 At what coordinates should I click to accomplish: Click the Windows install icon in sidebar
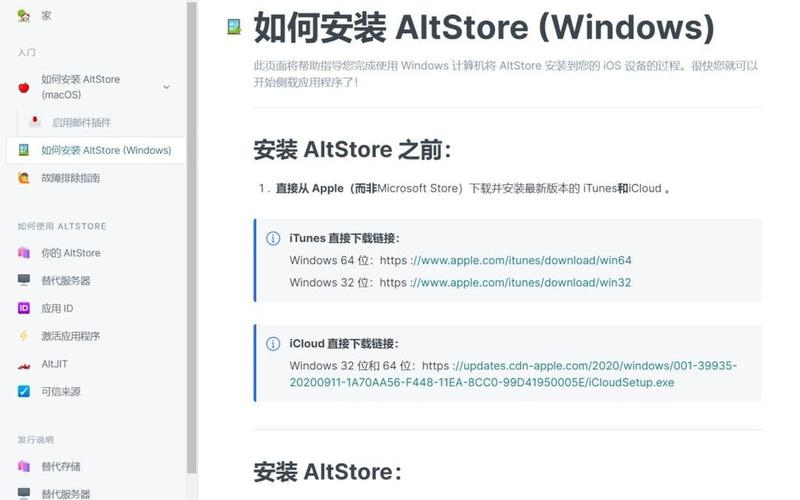coord(23,150)
